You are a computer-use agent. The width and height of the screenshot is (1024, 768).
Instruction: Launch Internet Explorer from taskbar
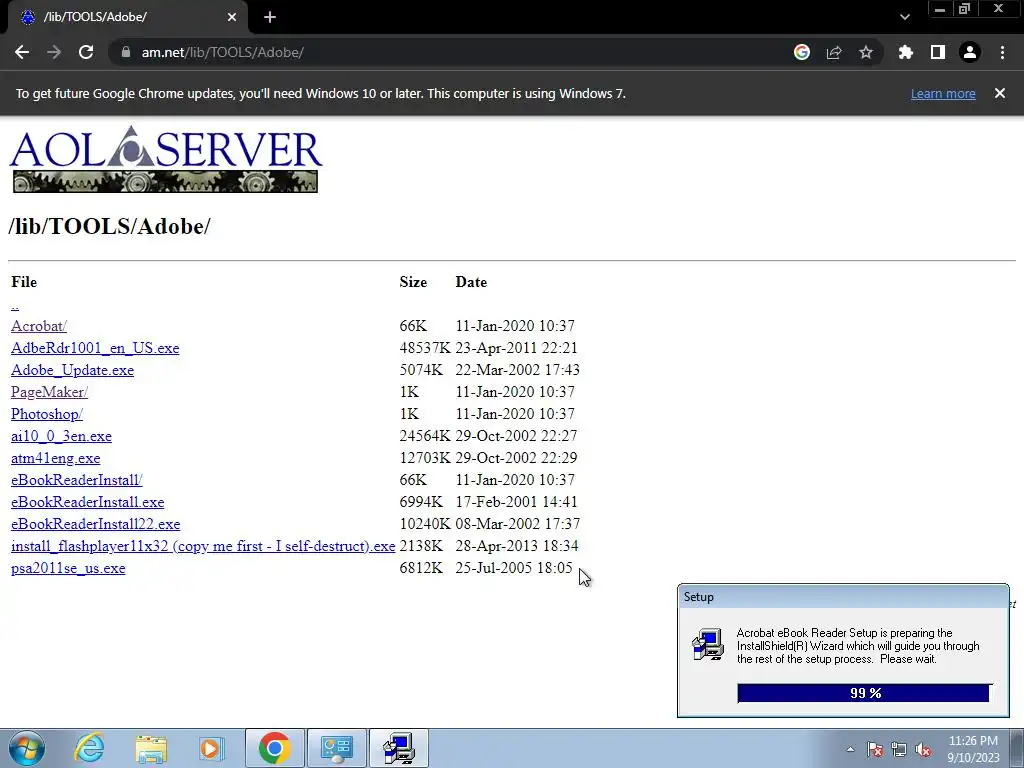[x=89, y=748]
